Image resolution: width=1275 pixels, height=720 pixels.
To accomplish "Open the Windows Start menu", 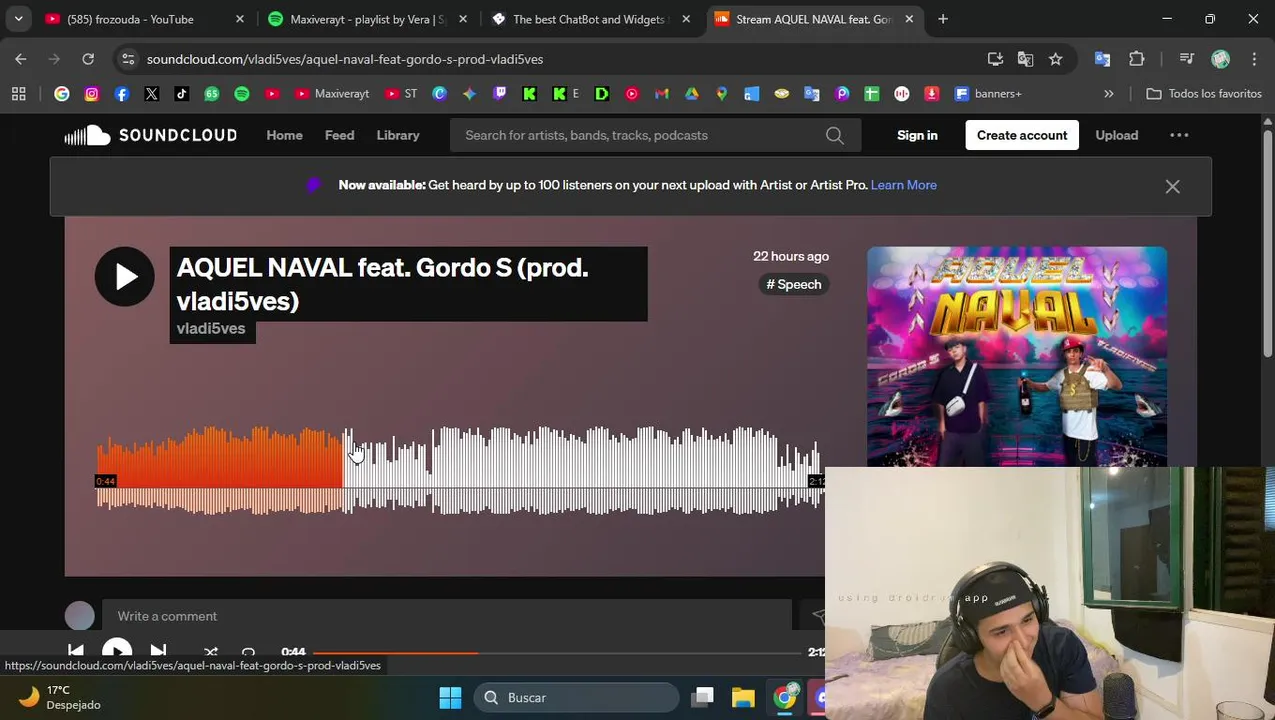I will pyautogui.click(x=451, y=697).
